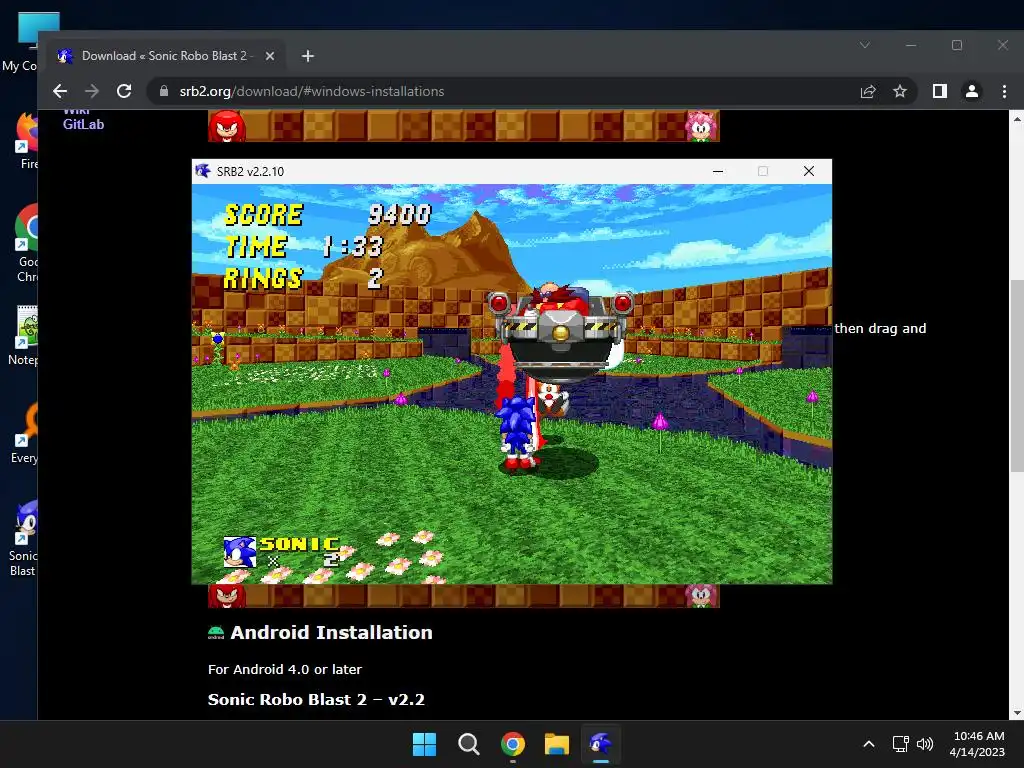This screenshot has width=1024, height=768.
Task: Open the volume control in tray
Action: coord(925,744)
